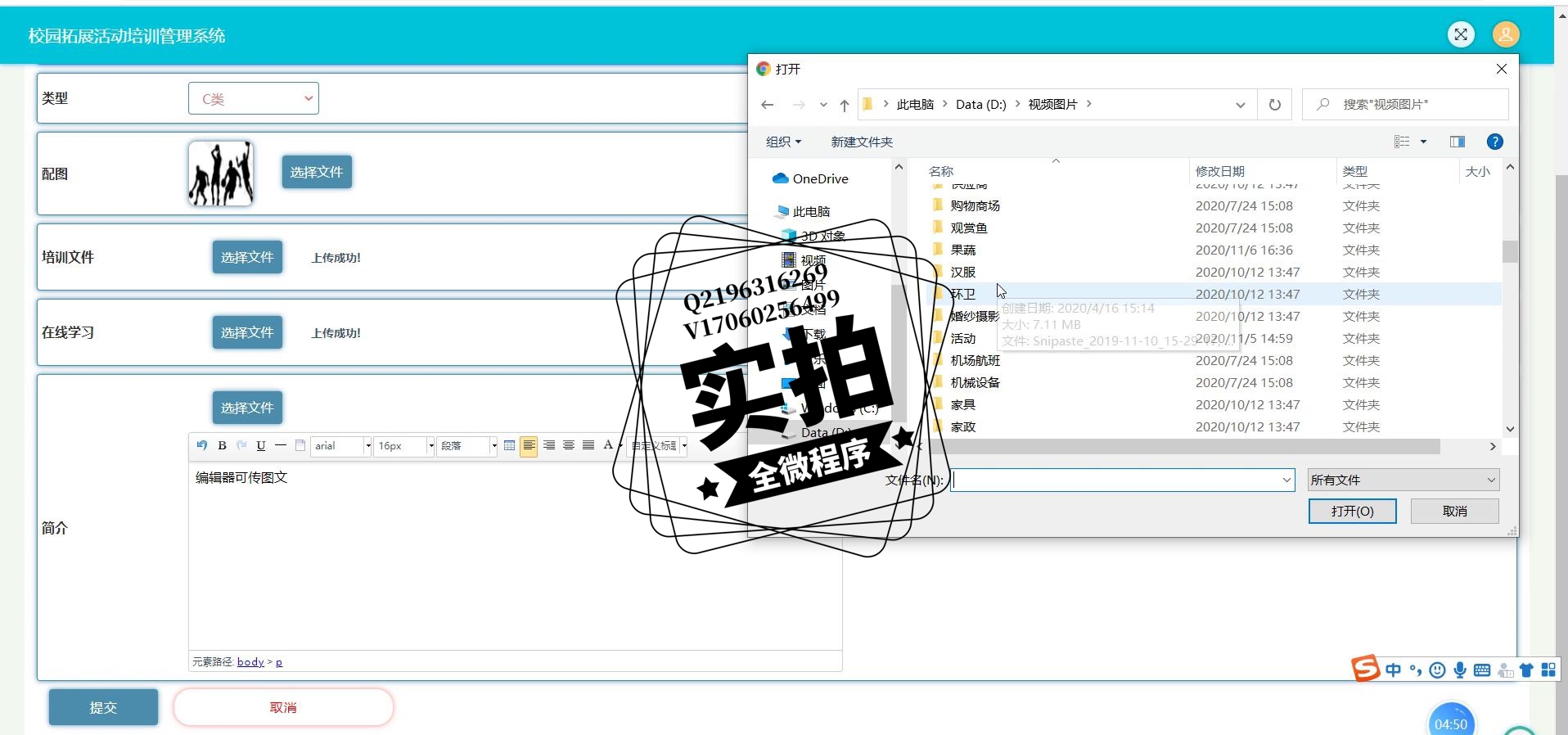Click 选择文件 button in the 简介 section
This screenshot has height=735, width=1568.
coord(247,408)
